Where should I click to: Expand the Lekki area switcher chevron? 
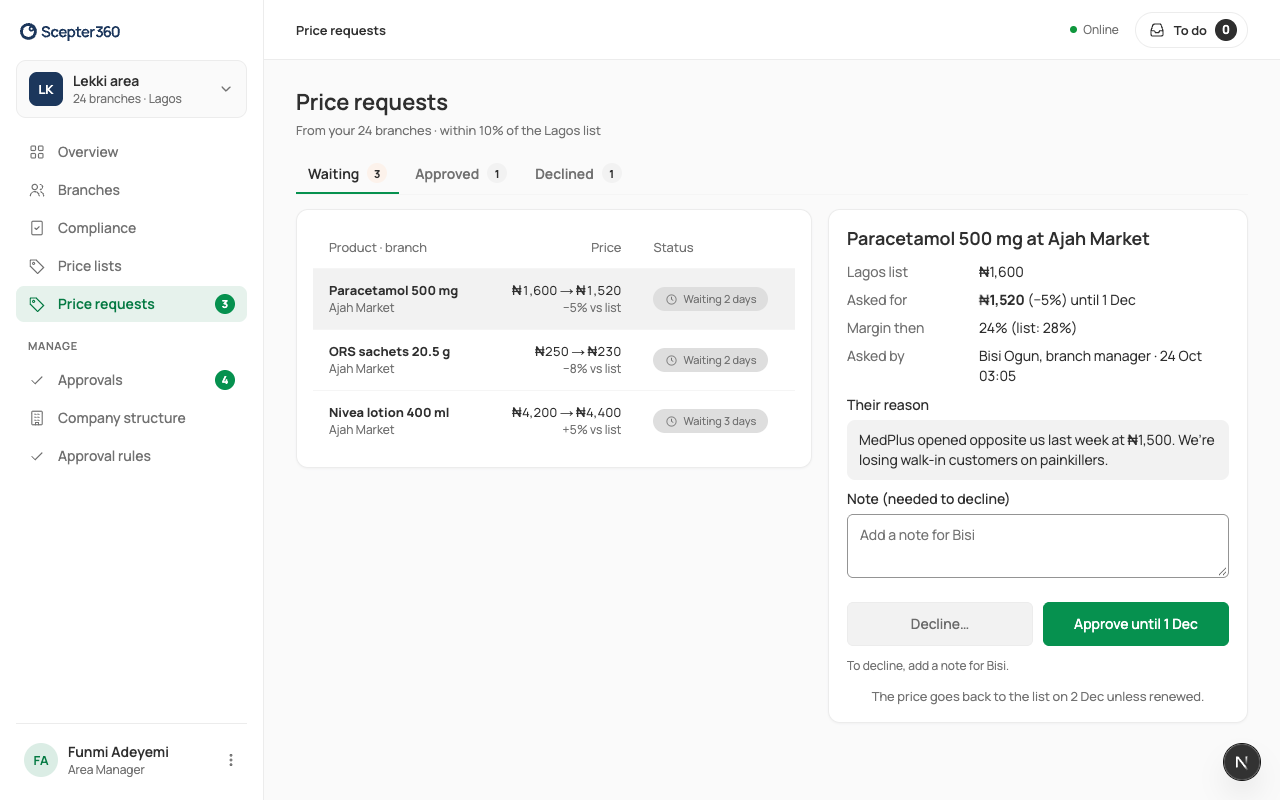(x=226, y=89)
